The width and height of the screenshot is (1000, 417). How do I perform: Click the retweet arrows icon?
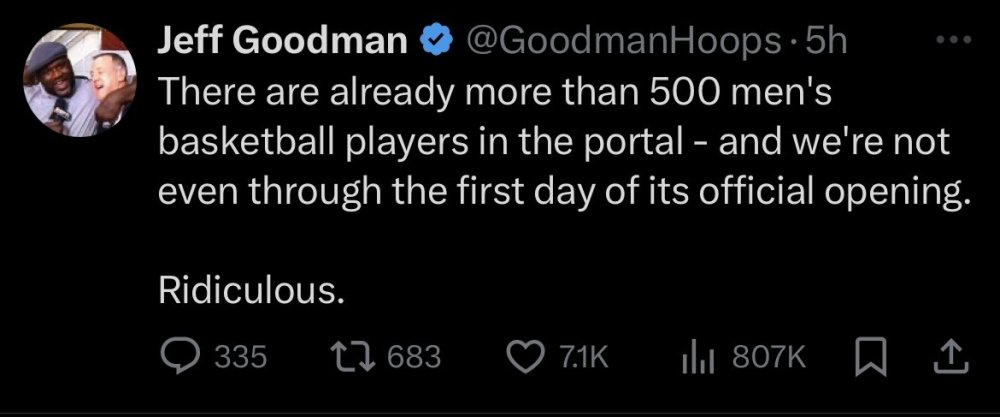tap(351, 356)
